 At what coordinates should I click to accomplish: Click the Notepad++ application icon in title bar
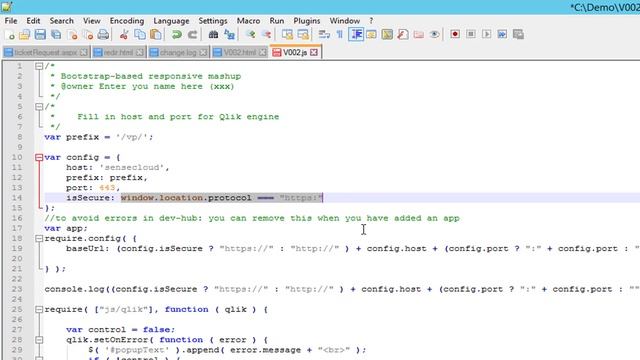tap(6, 7)
